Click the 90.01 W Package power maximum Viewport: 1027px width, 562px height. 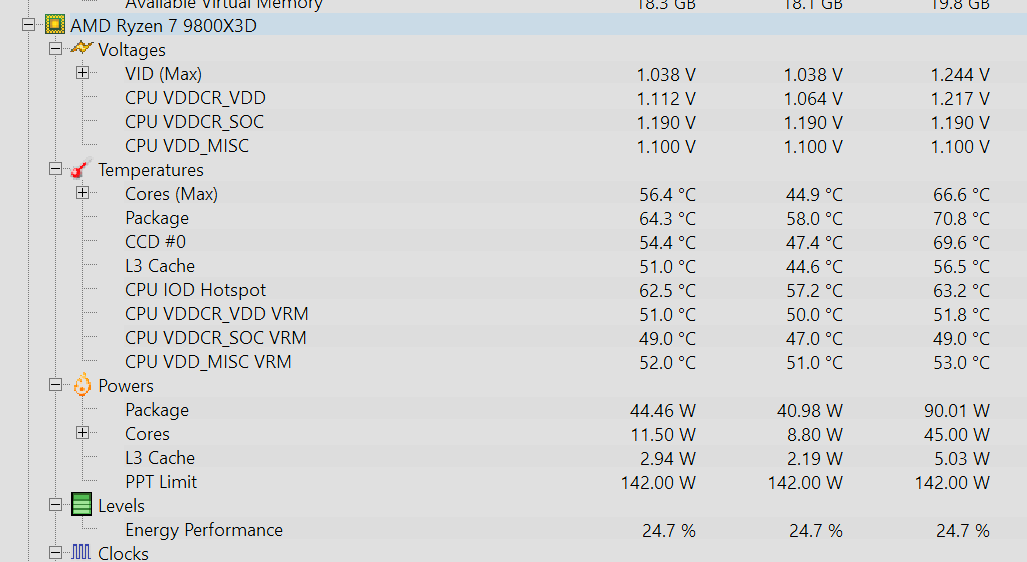pyautogui.click(x=957, y=411)
